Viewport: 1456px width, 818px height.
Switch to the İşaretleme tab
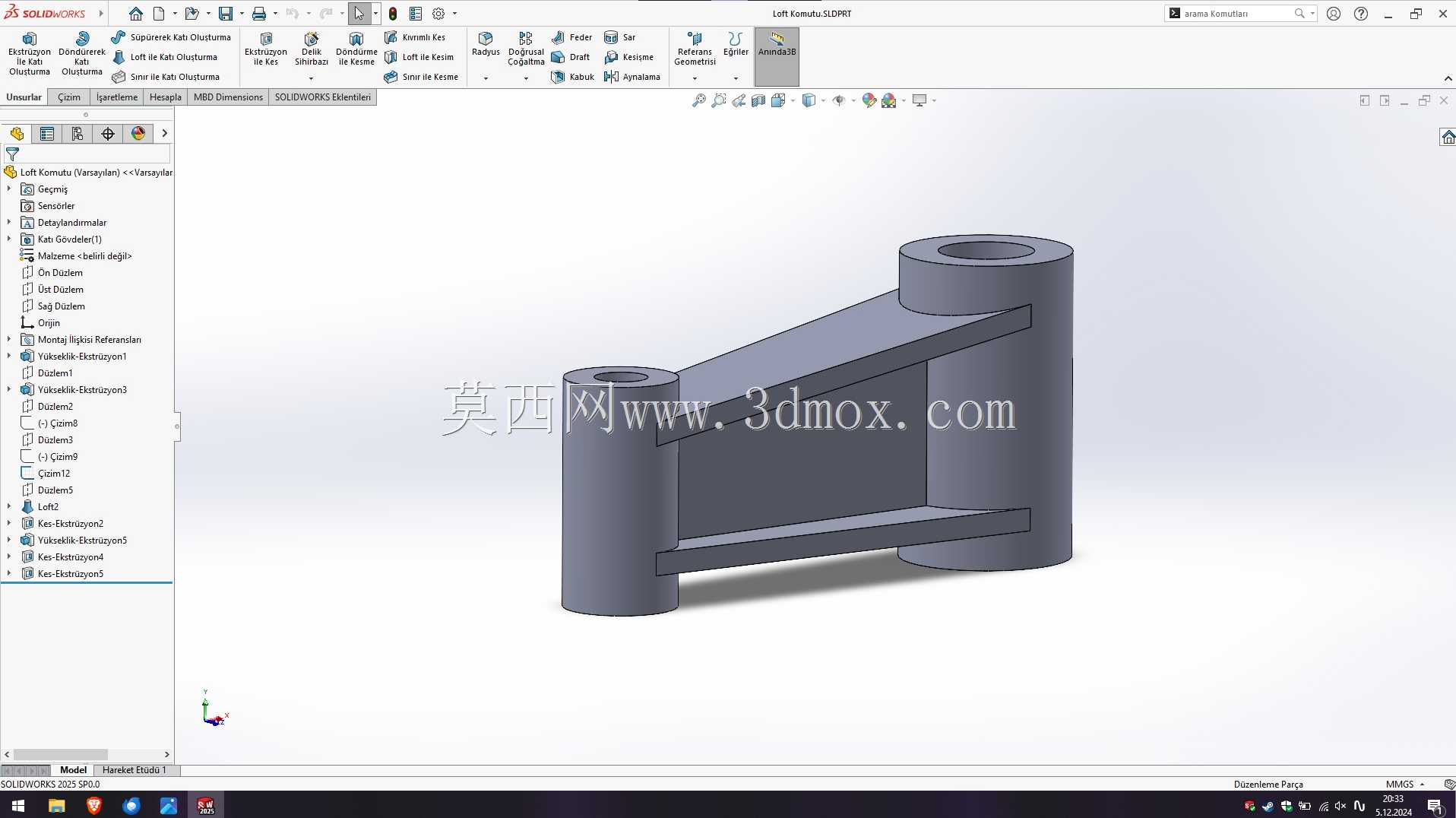[x=117, y=97]
